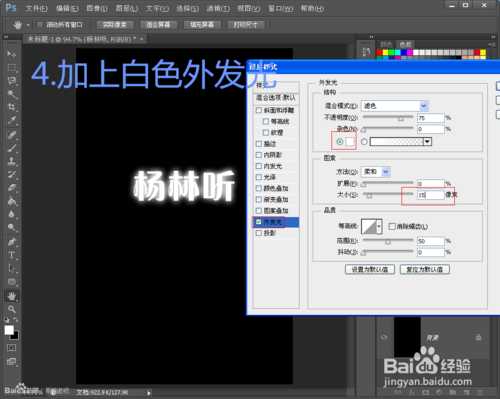Image resolution: width=500 pixels, height=399 pixels.
Task: Select the Lasso tool
Action: coord(12,81)
